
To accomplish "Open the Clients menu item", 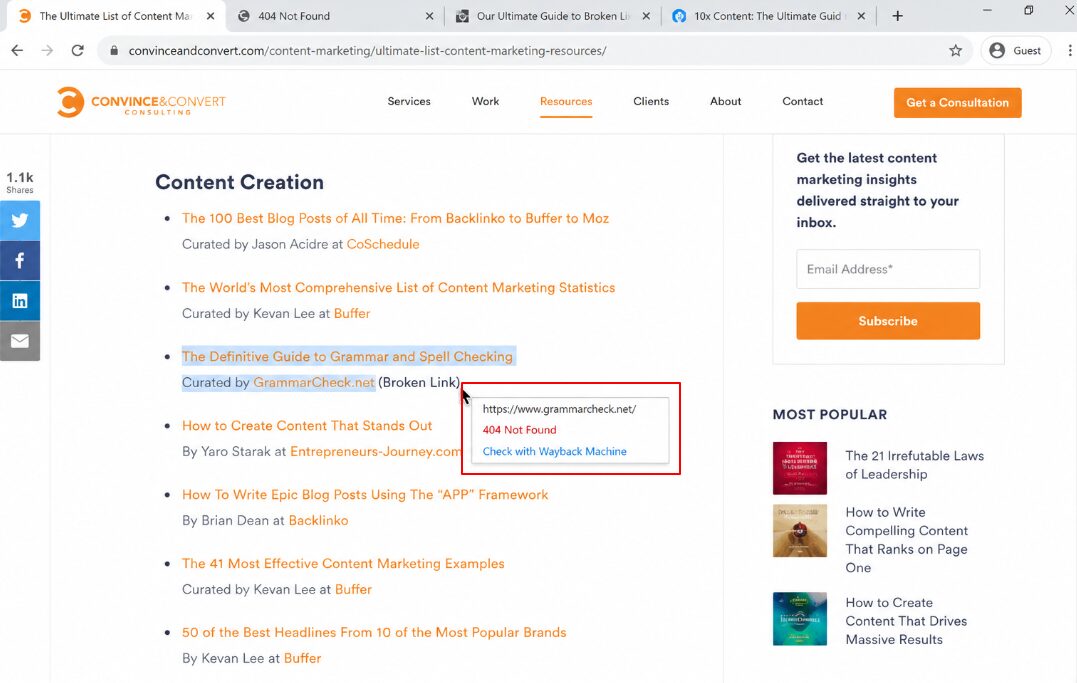I will pos(650,101).
